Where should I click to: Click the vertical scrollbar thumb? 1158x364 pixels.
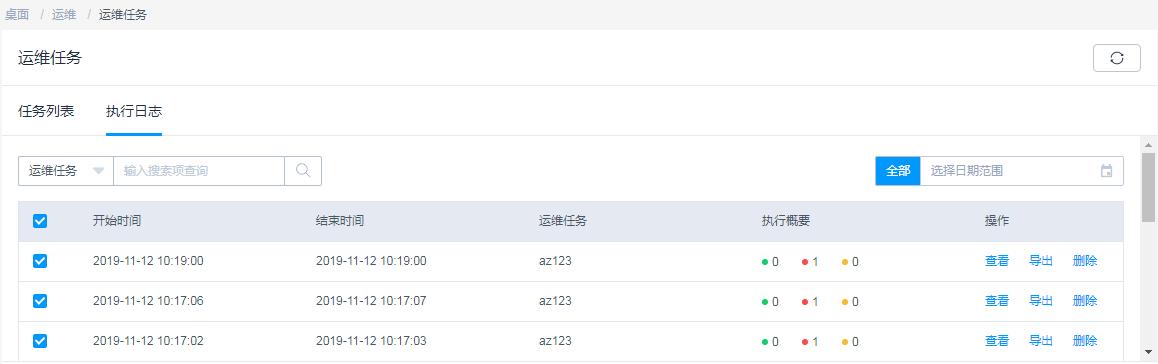tap(1148, 188)
